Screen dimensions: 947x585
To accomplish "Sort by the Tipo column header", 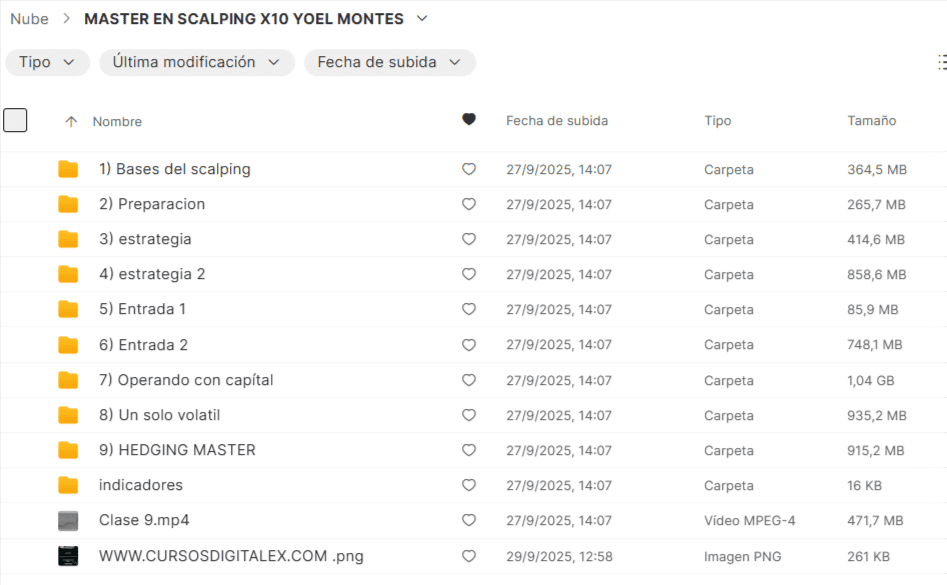I will coord(717,121).
